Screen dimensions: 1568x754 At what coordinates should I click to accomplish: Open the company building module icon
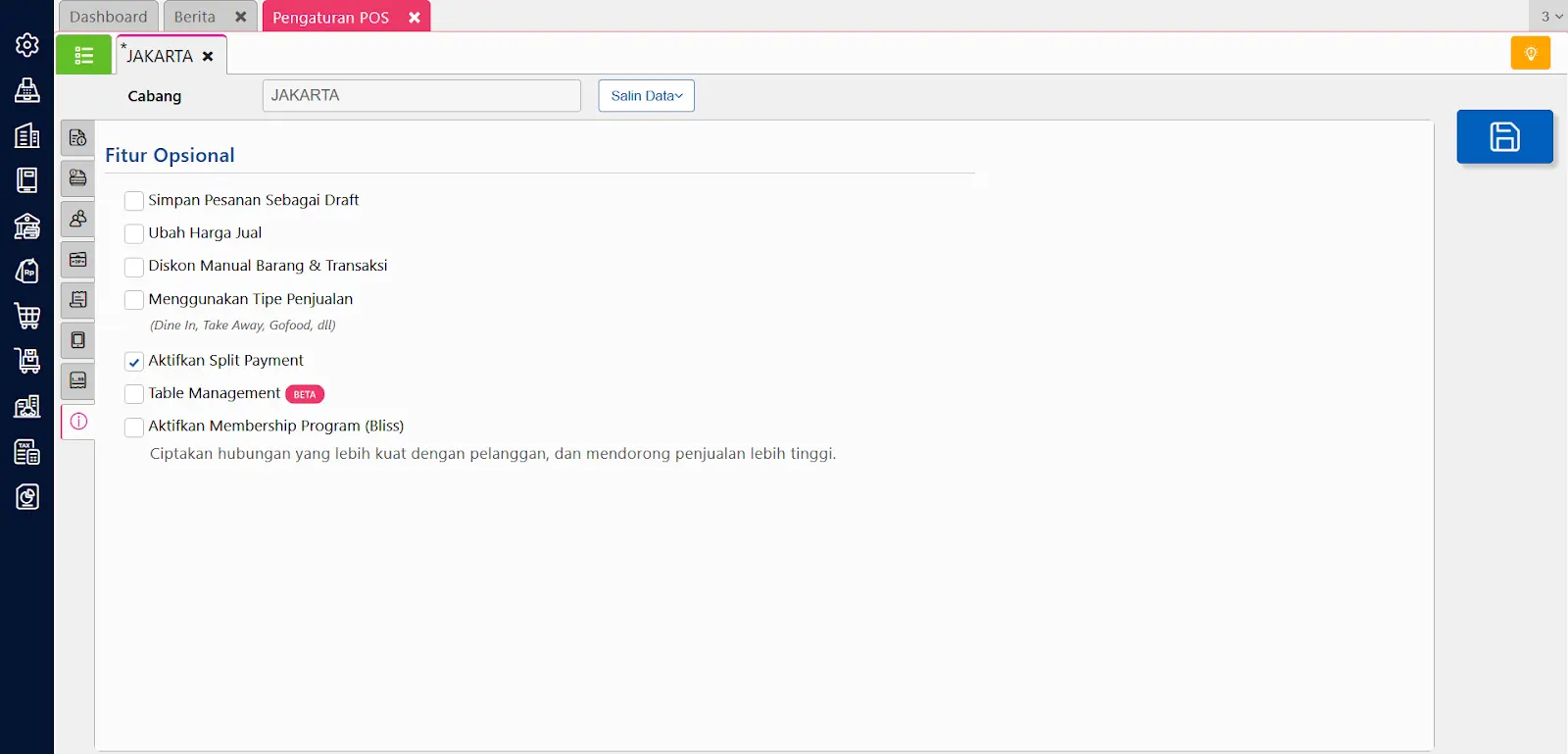pos(27,135)
